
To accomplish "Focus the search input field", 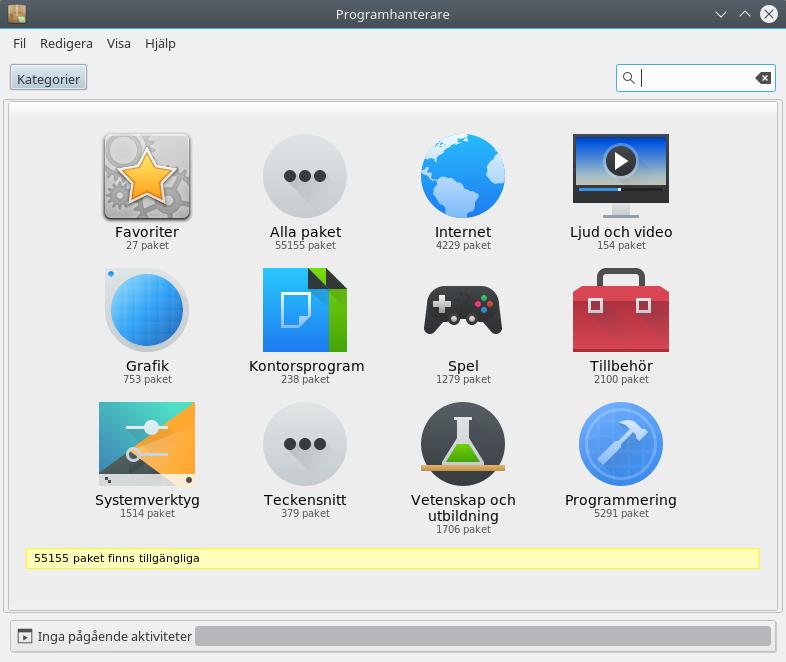I will [x=696, y=78].
